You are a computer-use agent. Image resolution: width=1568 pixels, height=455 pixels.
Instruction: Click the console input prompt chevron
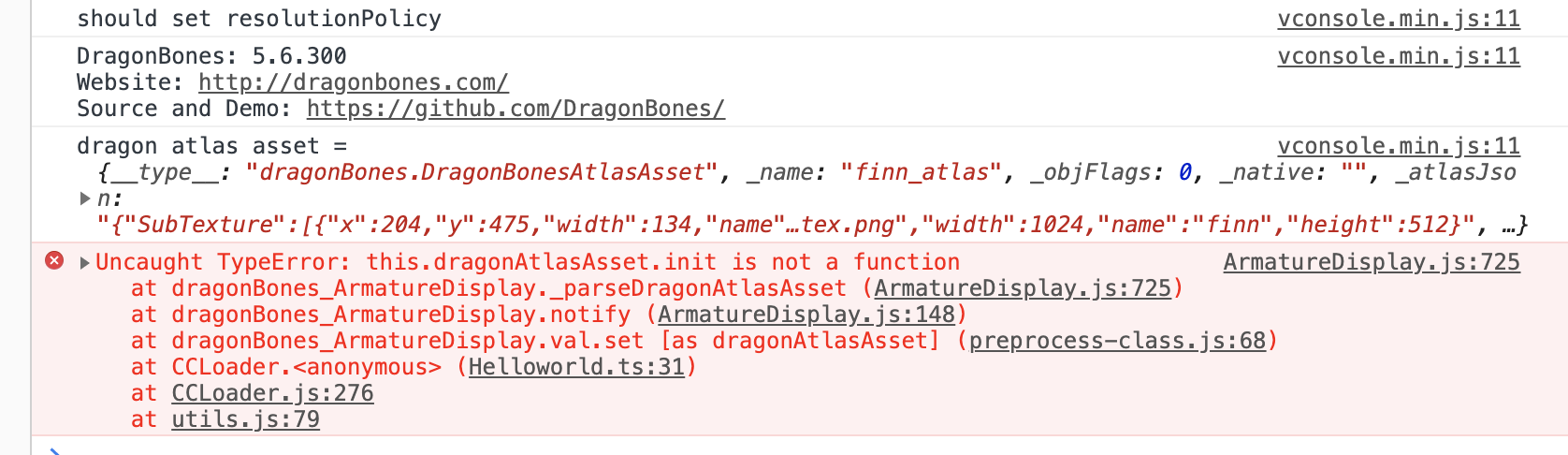click(x=54, y=452)
